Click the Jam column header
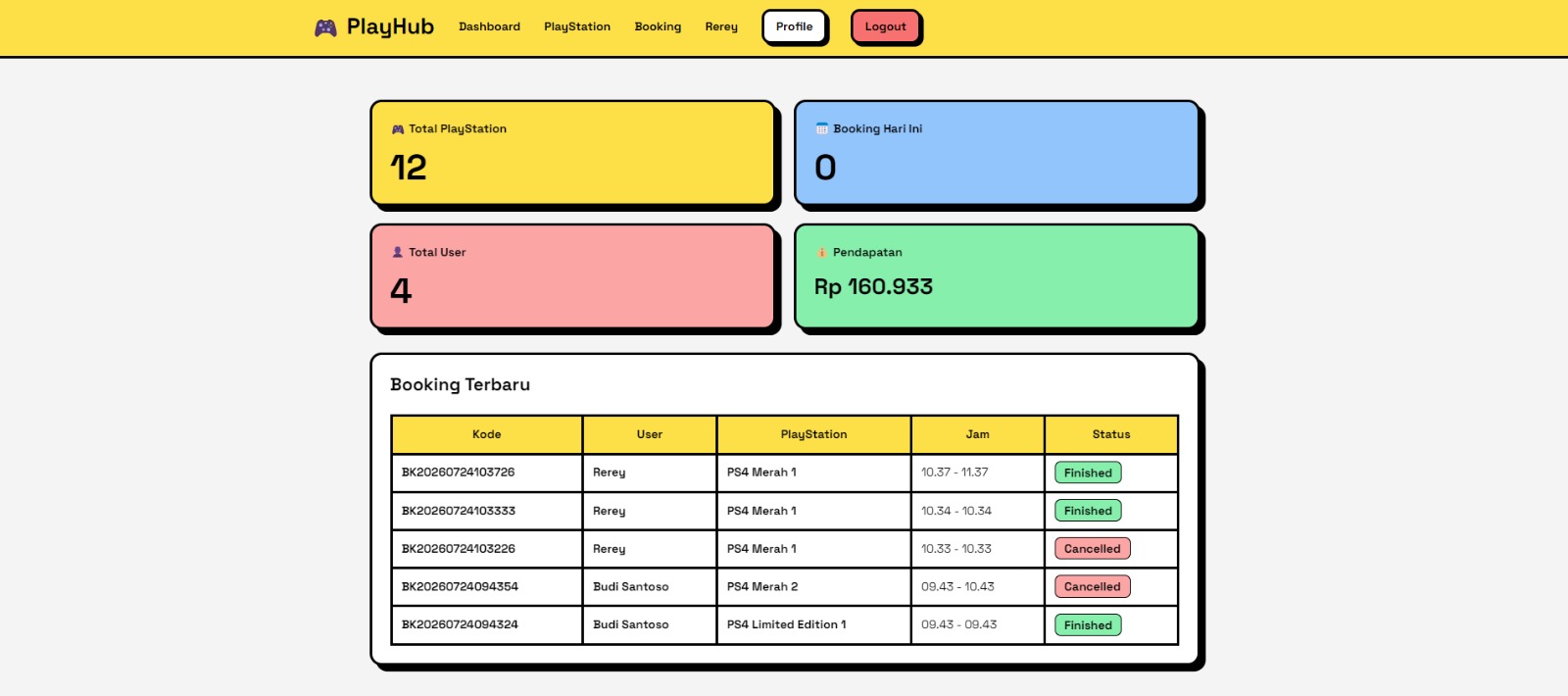The image size is (1568, 696). 977,434
